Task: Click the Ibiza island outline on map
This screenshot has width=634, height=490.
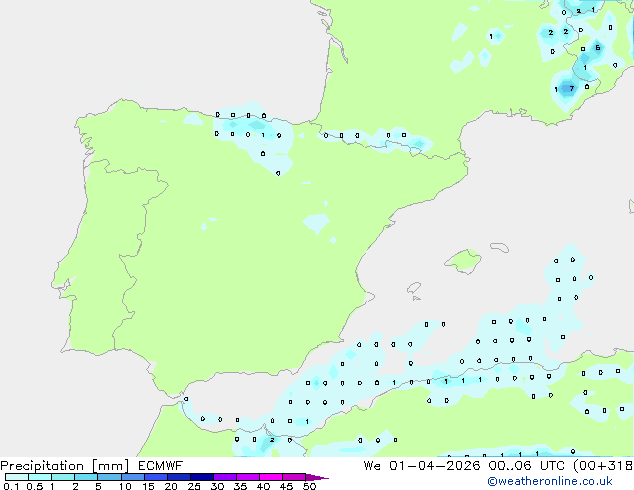Action: [x=414, y=288]
